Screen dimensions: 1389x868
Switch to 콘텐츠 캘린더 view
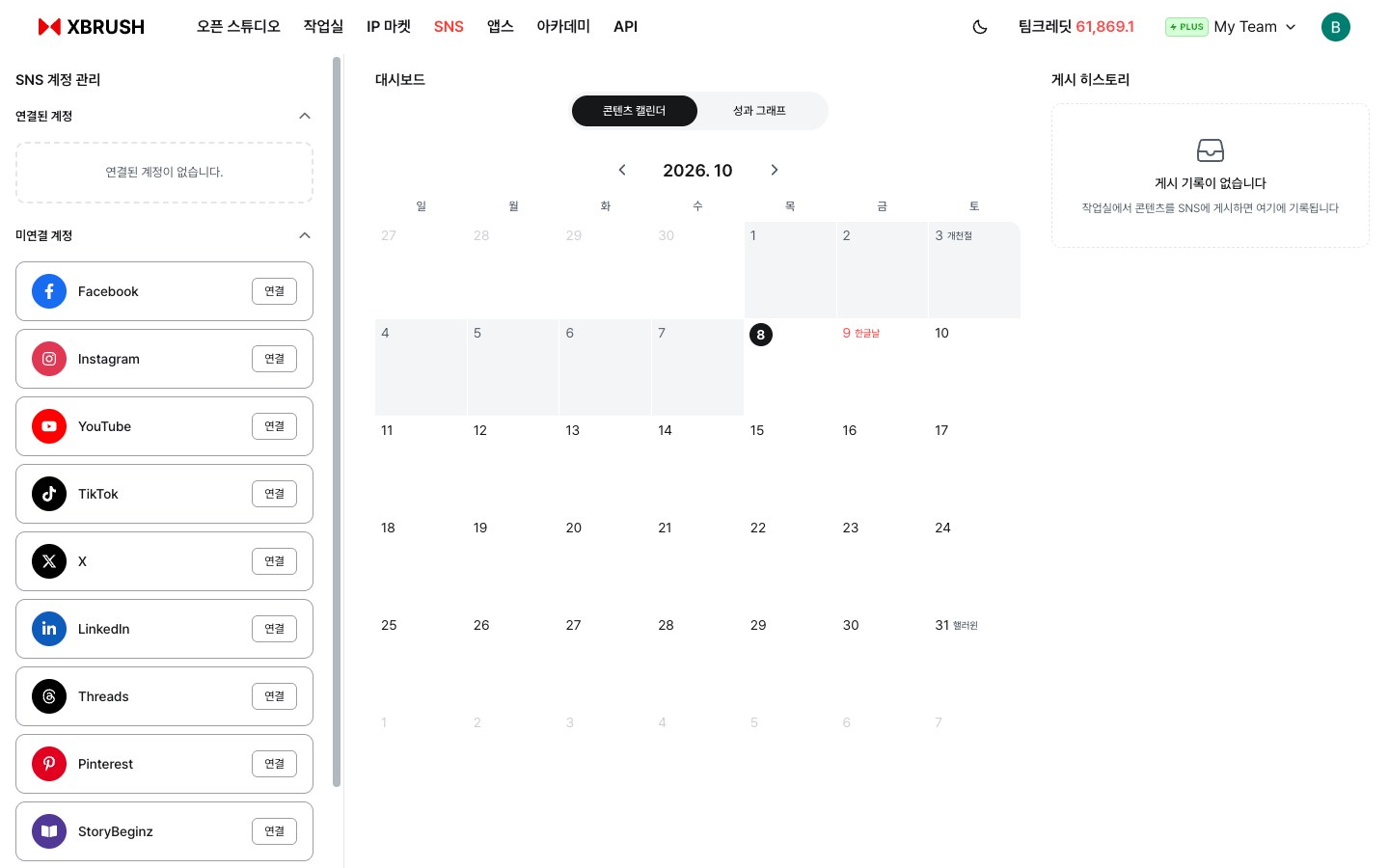[x=634, y=111]
